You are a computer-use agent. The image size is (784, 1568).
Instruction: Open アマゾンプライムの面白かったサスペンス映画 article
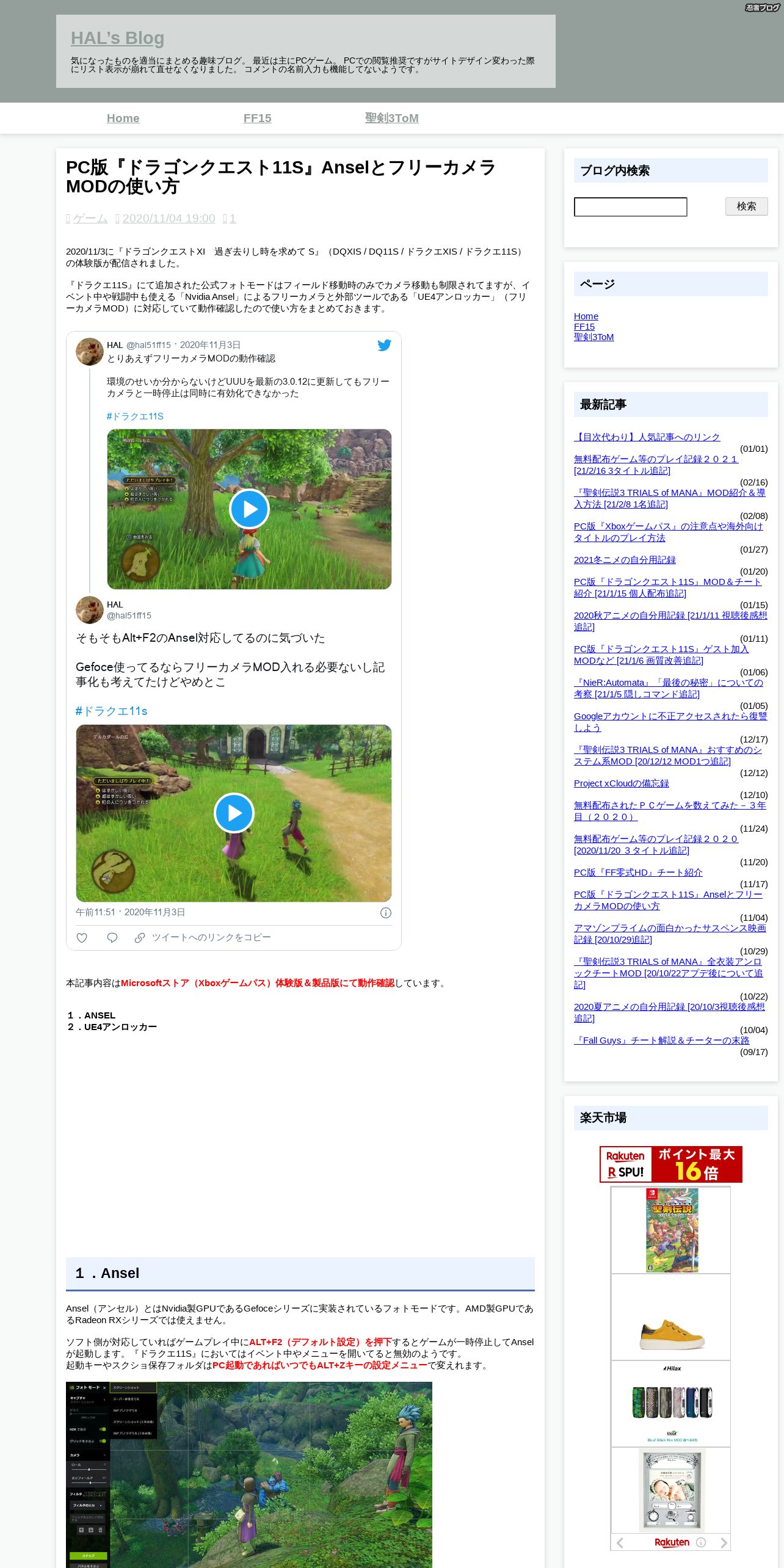[x=670, y=934]
